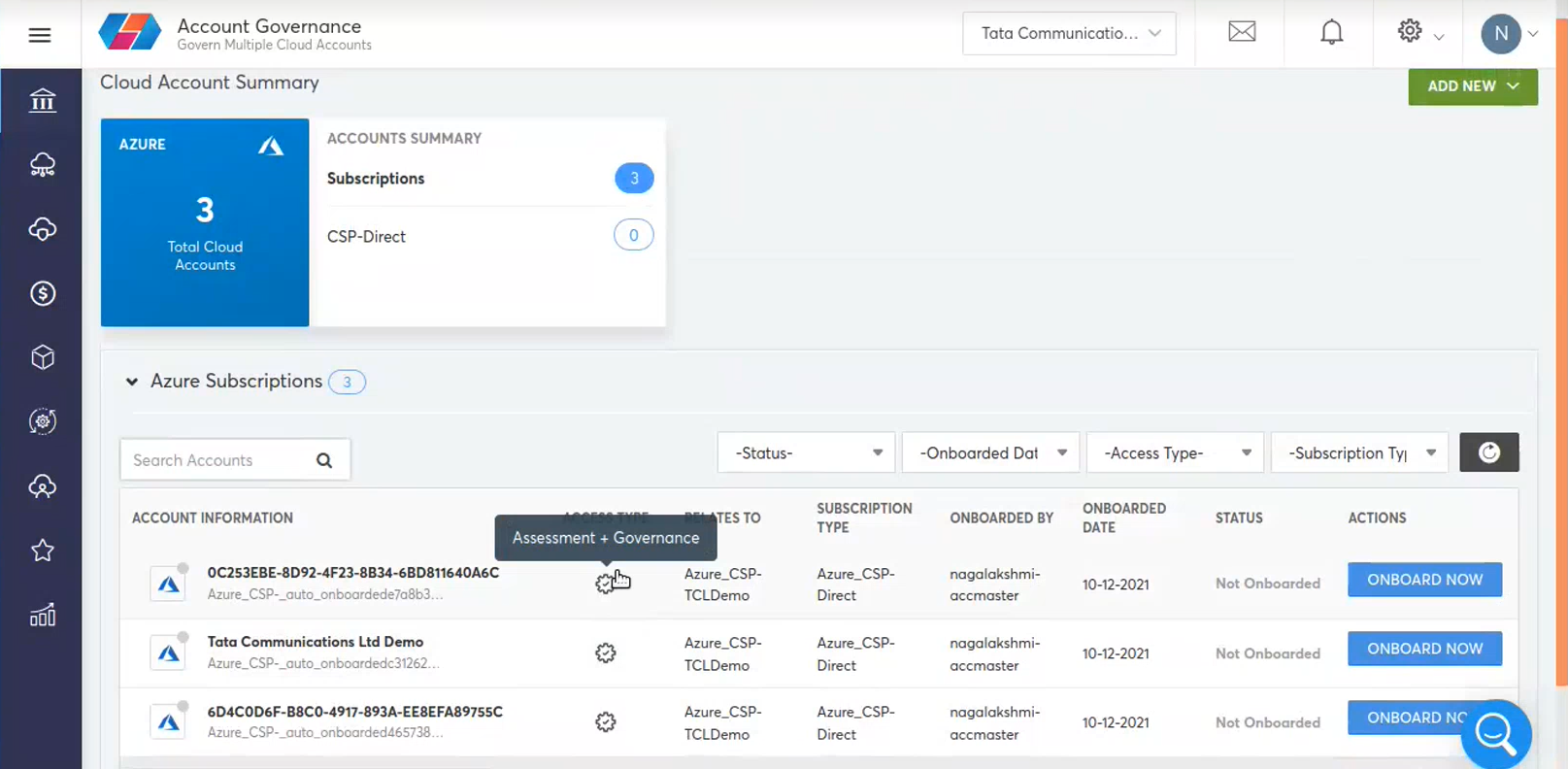1568x769 pixels.
Task: Click Azure logo icon of 6D4C0D6F row
Action: click(x=168, y=721)
